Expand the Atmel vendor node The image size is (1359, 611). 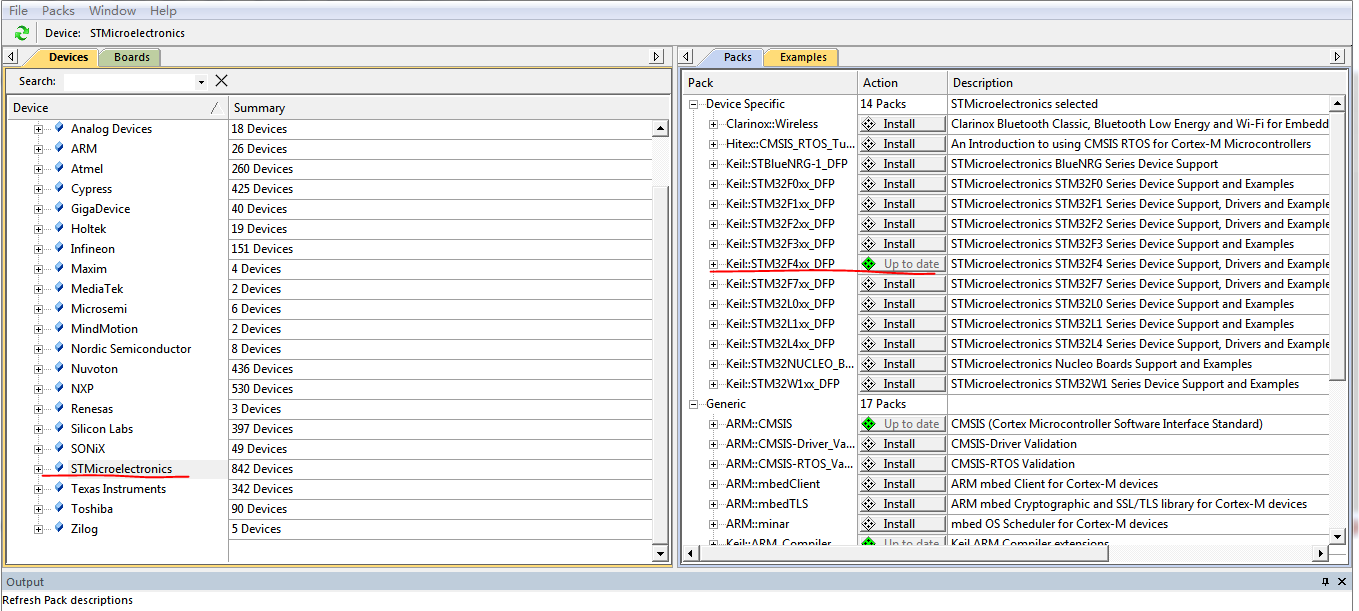point(39,169)
